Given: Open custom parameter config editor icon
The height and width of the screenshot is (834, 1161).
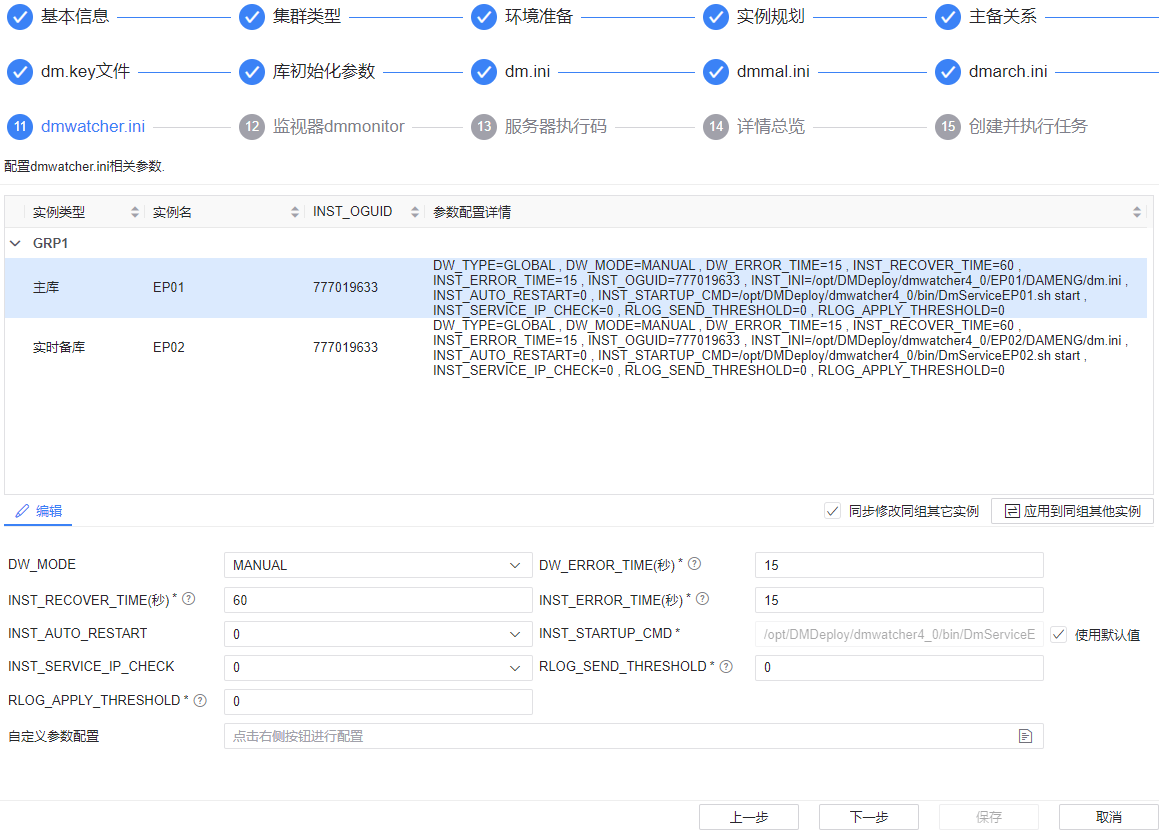Looking at the screenshot, I should [x=1026, y=736].
